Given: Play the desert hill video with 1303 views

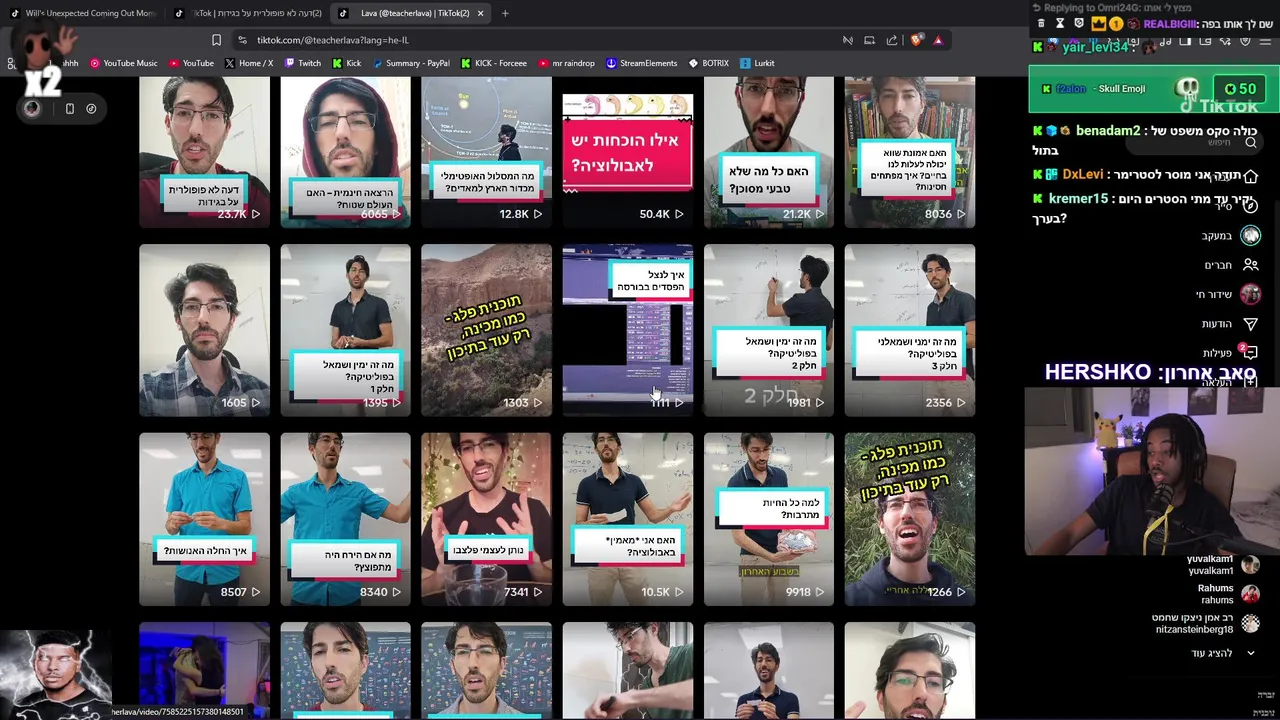Looking at the screenshot, I should coord(486,330).
